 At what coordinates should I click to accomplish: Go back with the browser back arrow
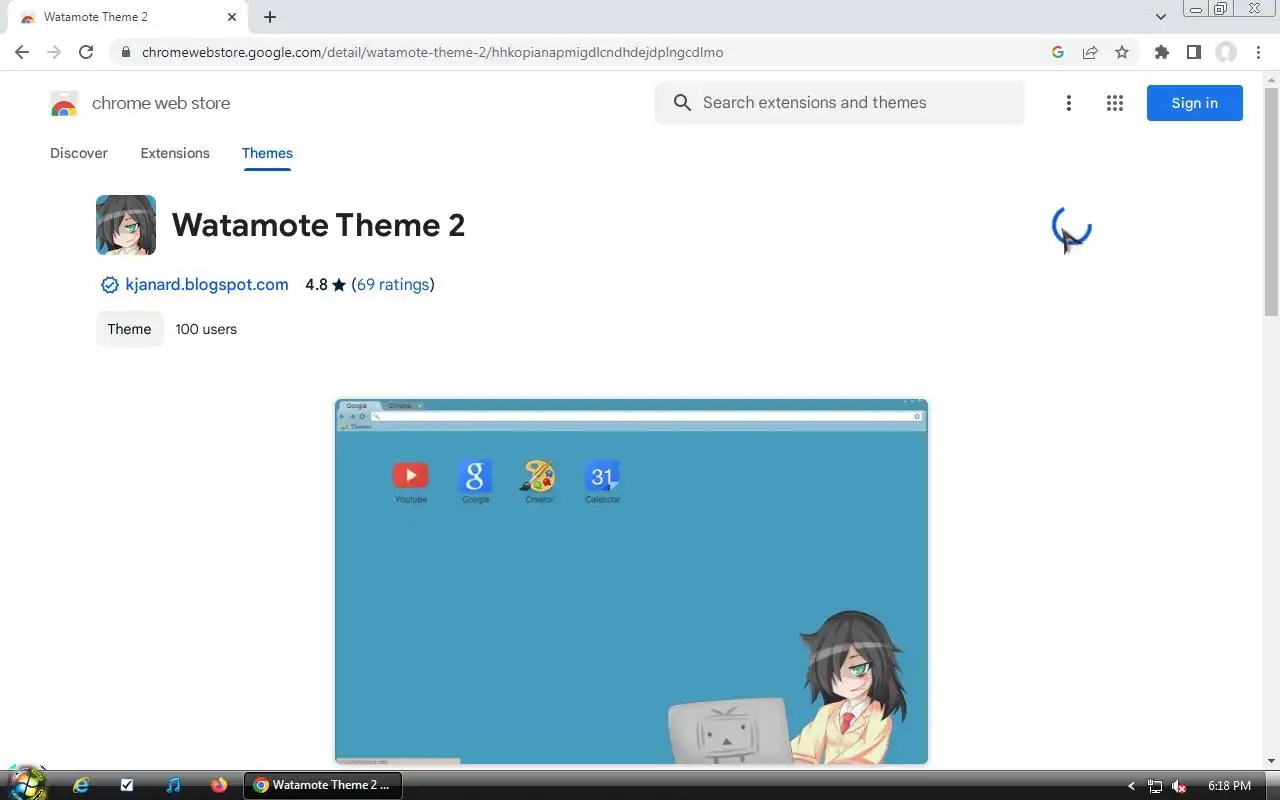(22, 52)
